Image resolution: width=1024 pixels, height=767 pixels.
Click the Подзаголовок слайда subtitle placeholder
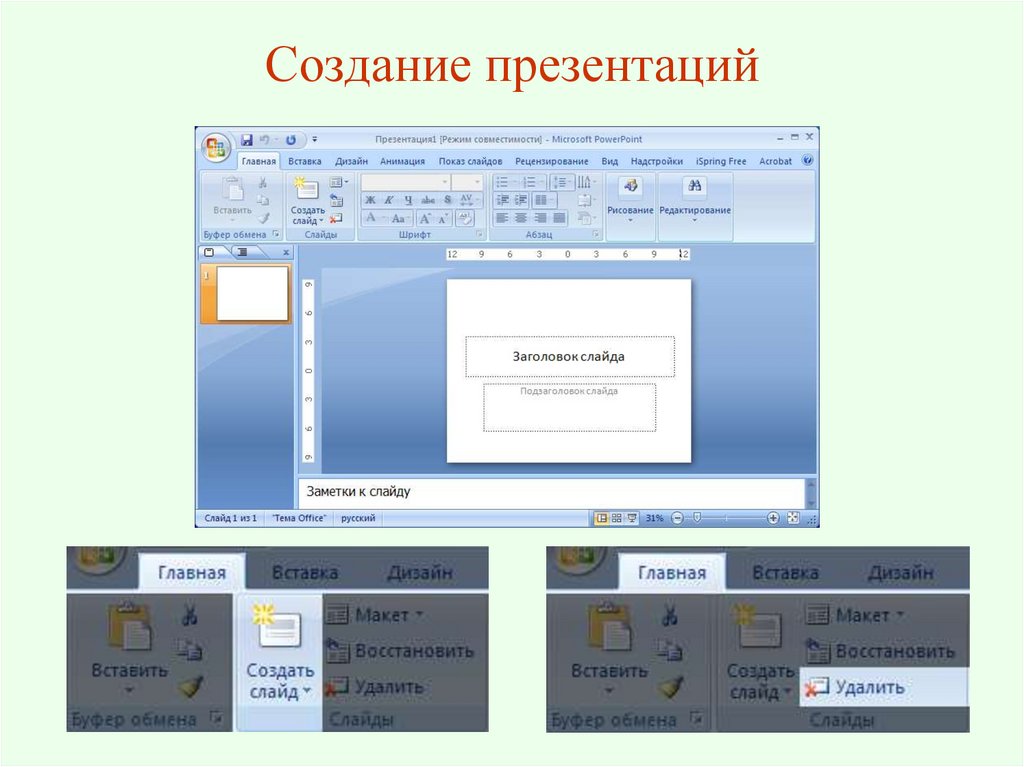click(569, 408)
